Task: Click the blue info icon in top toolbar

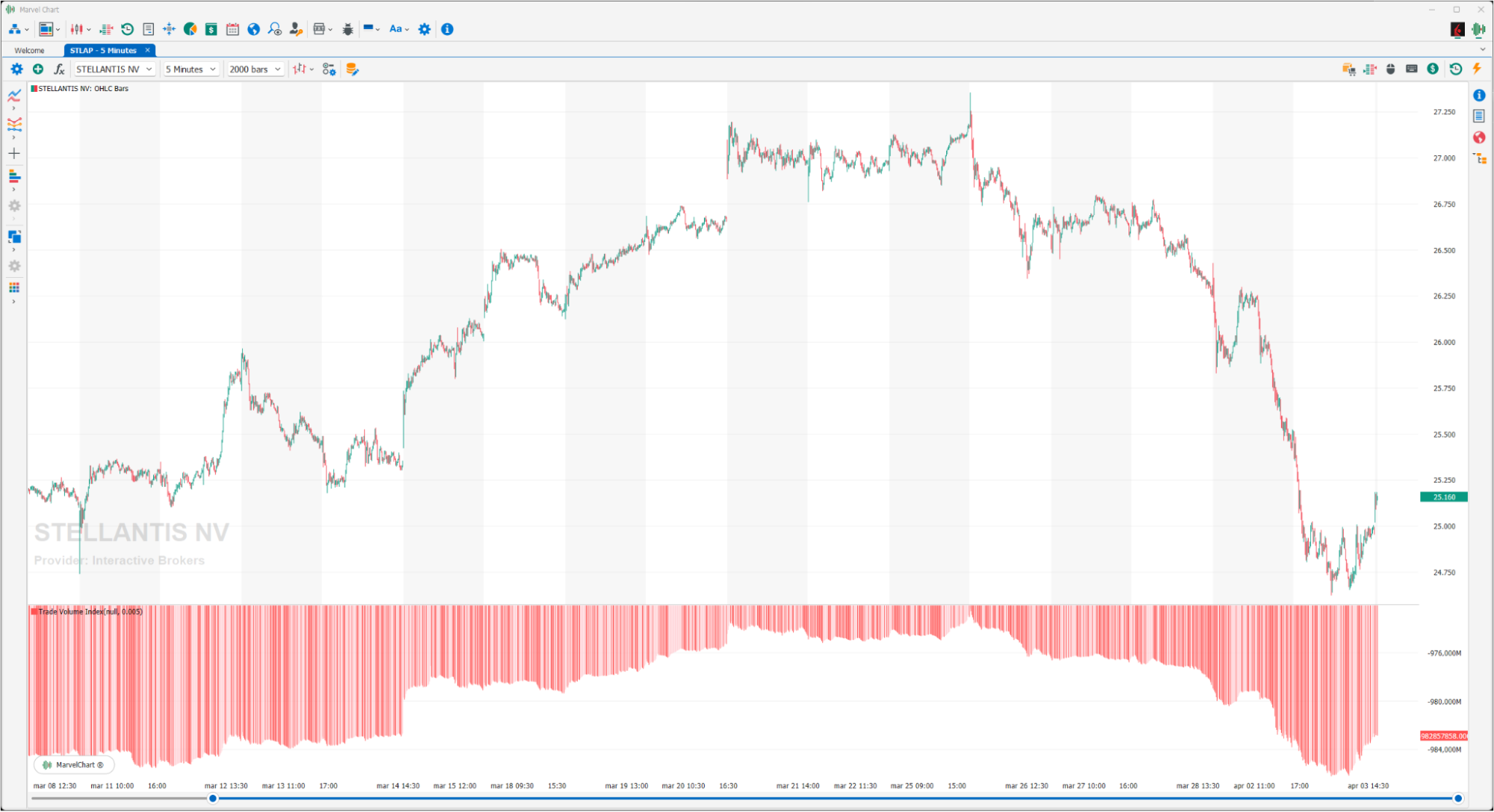Action: tap(447, 29)
